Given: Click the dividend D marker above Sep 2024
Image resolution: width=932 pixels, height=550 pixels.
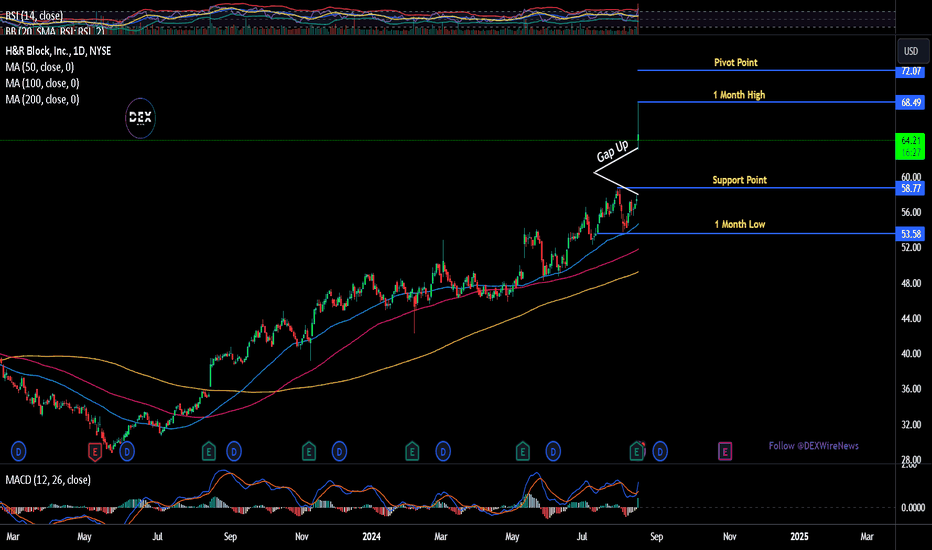Looking at the screenshot, I should pyautogui.click(x=660, y=452).
